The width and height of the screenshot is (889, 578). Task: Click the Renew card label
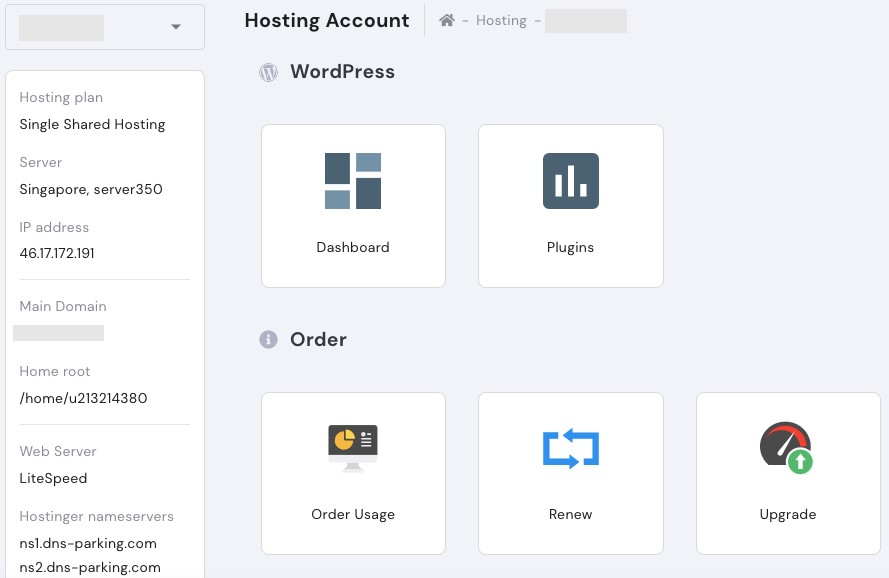(x=570, y=514)
